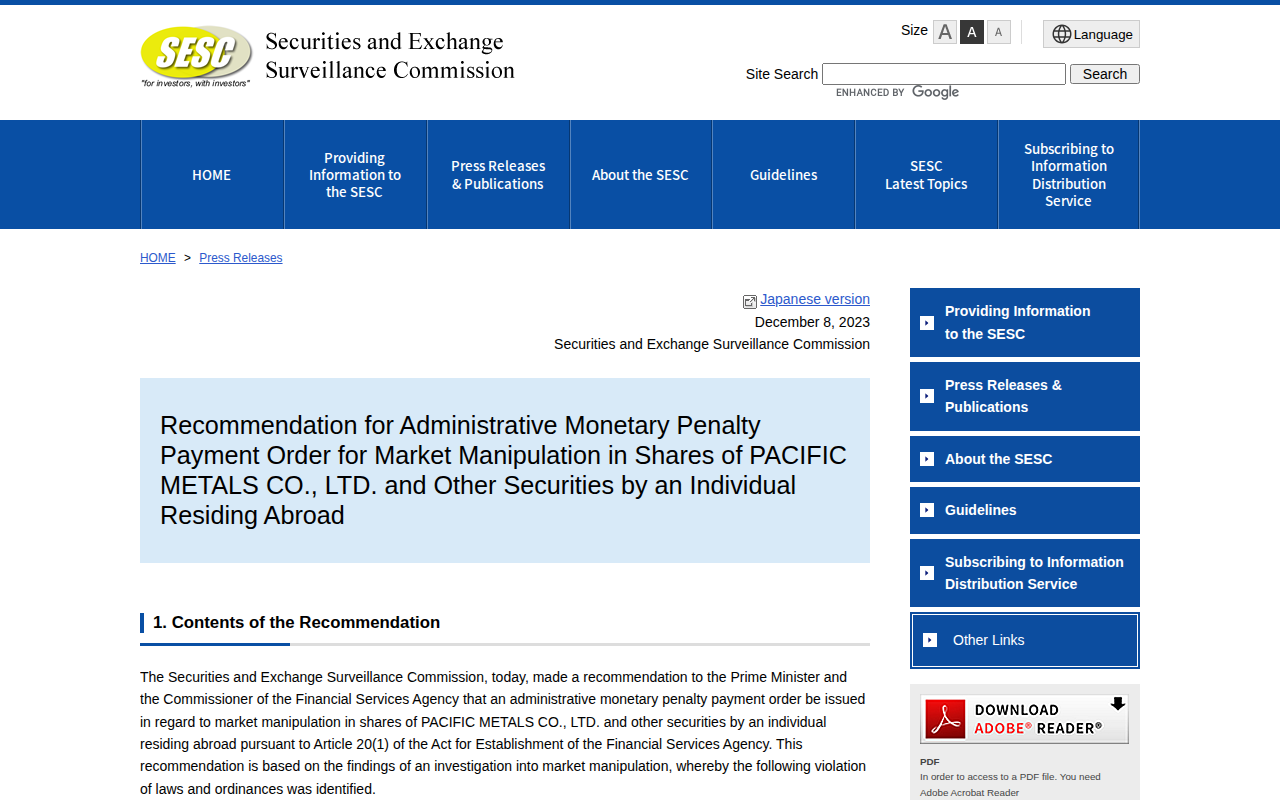
Task: Click arrow icon beside sidebar About the SESC
Action: coord(927,459)
